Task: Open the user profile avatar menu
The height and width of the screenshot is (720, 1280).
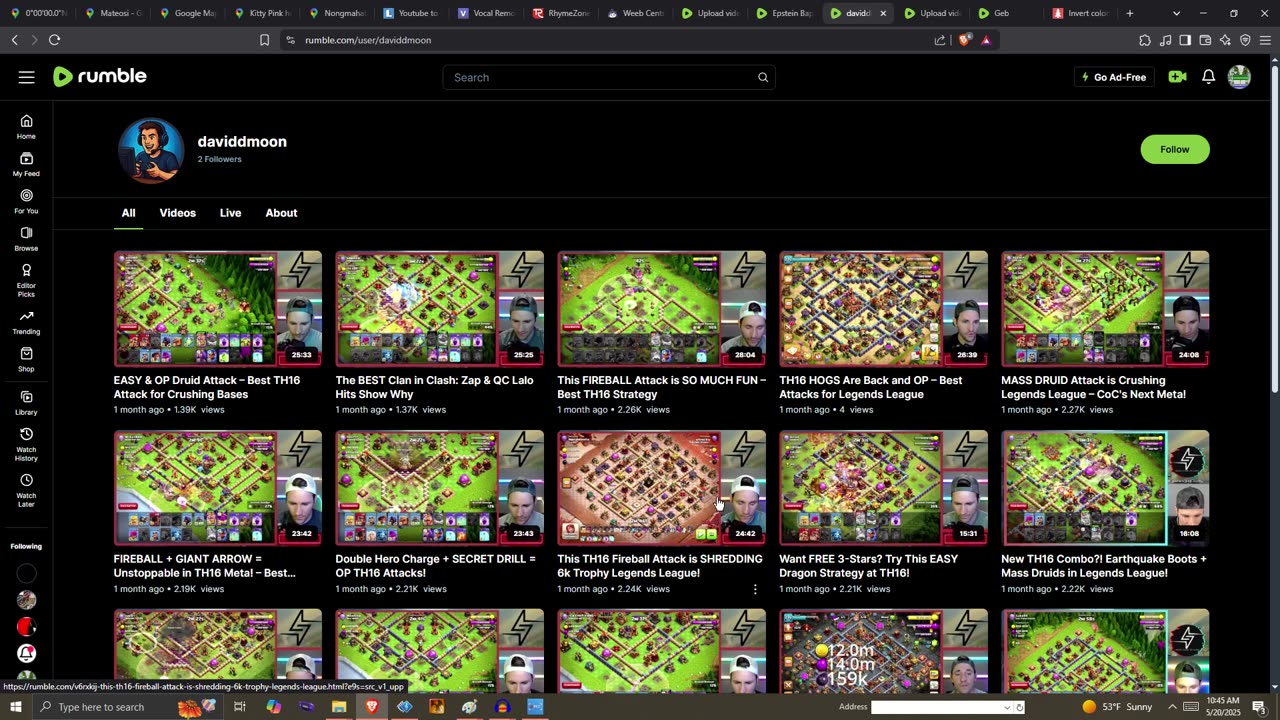Action: tap(1239, 77)
